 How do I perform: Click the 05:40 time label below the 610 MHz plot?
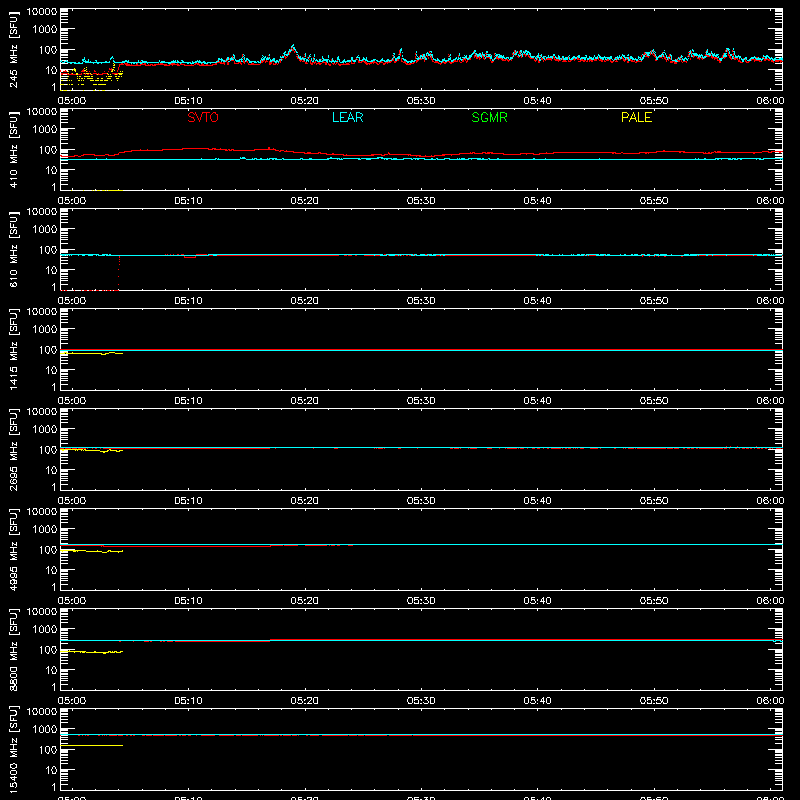tap(537, 301)
